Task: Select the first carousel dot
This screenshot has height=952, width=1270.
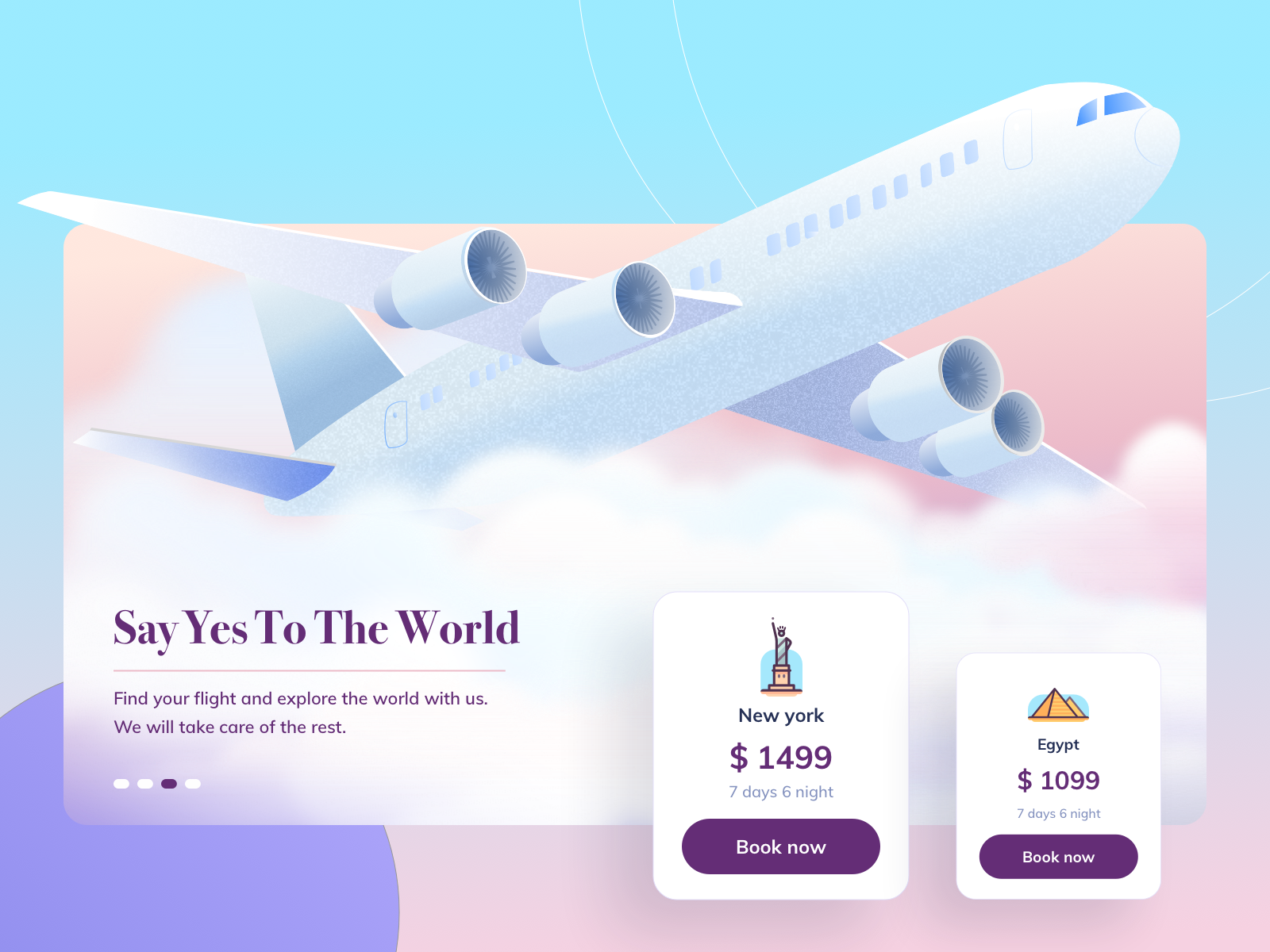Action: coord(121,784)
